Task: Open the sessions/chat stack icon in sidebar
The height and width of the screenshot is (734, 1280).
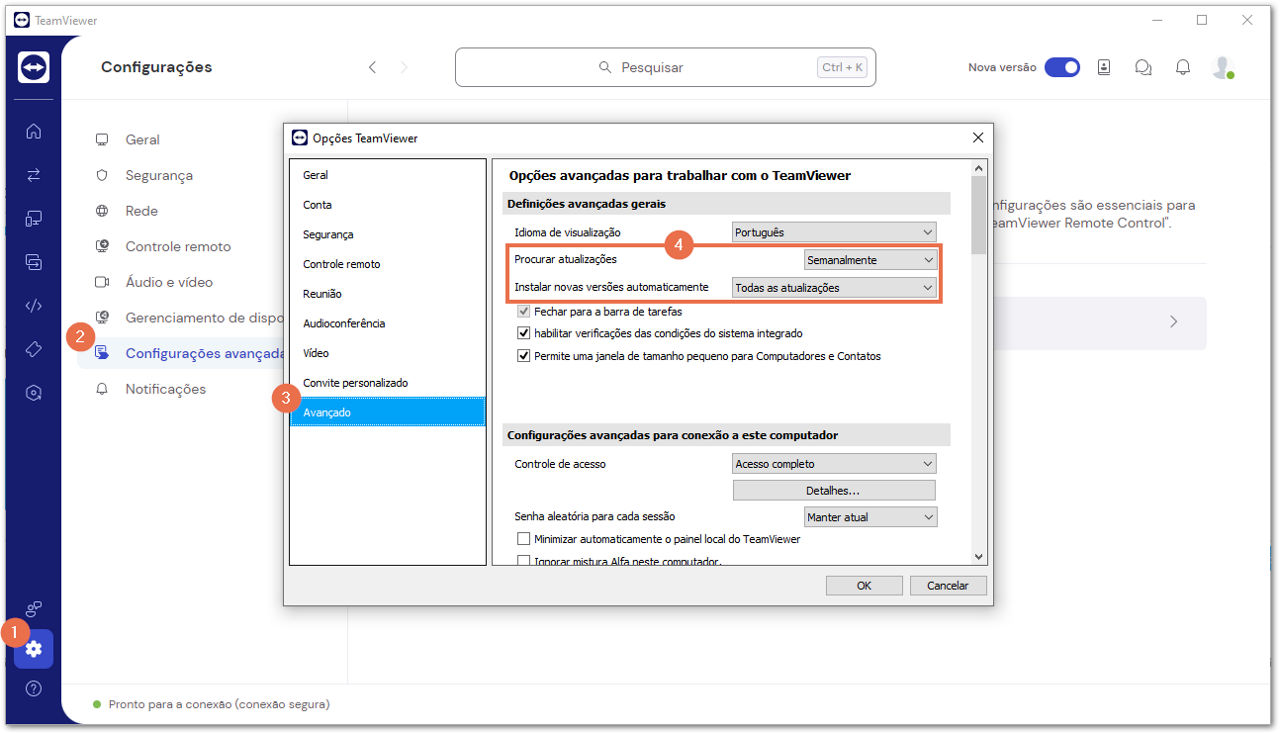Action: (x=33, y=262)
